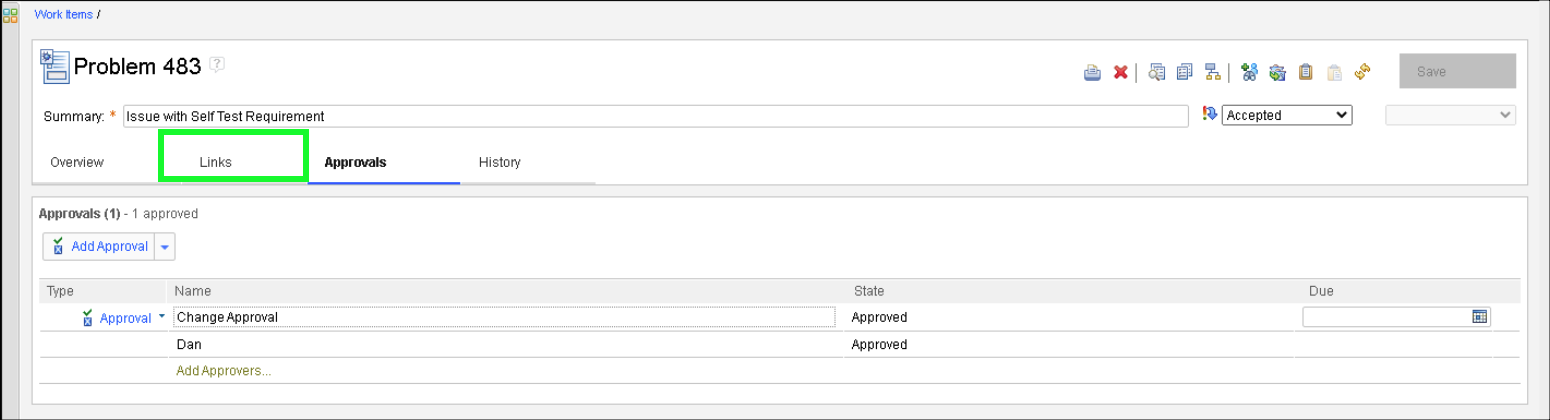Open the Approval type dropdown arrow

click(x=161, y=316)
